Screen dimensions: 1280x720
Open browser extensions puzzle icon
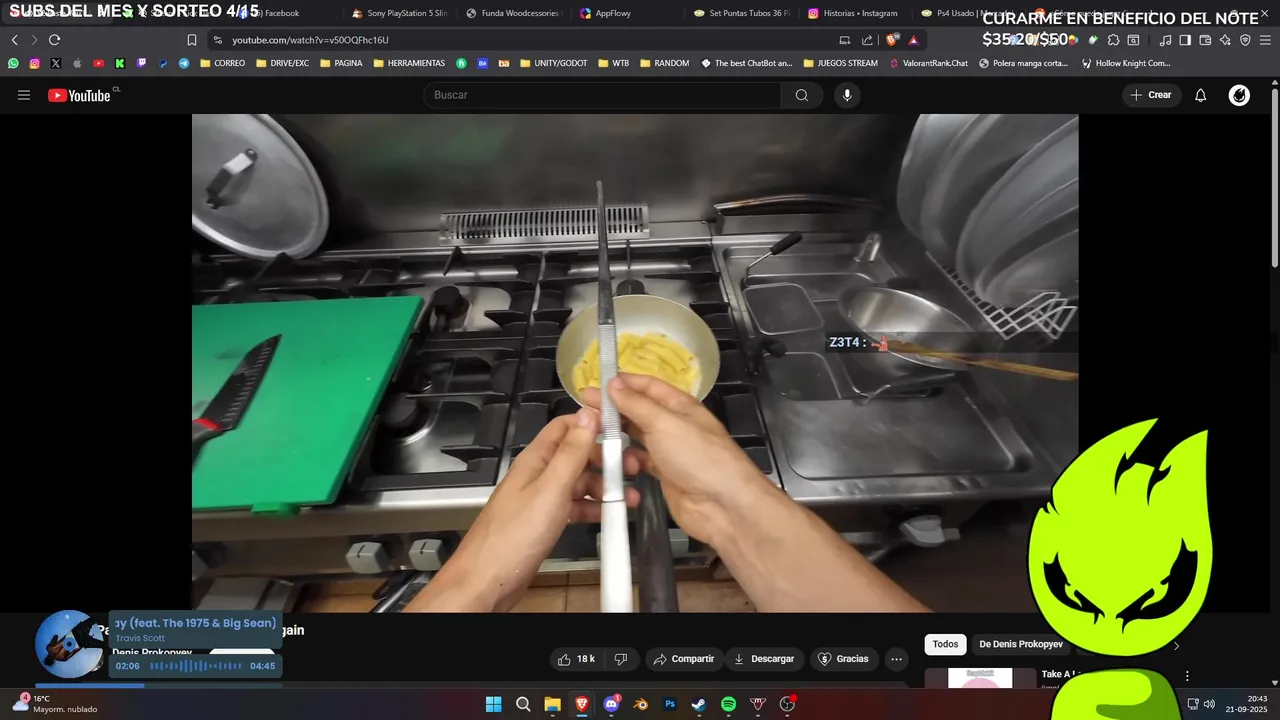[x=1113, y=40]
